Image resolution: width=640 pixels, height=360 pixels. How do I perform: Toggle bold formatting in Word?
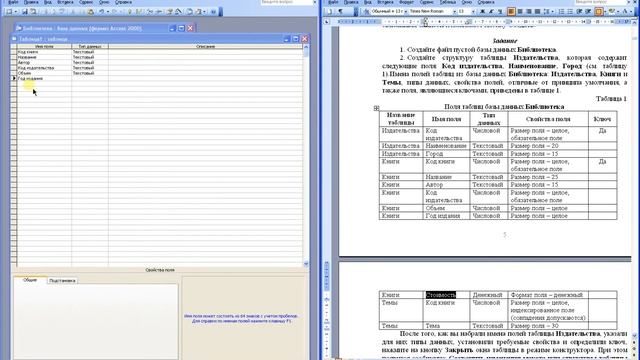point(482,11)
